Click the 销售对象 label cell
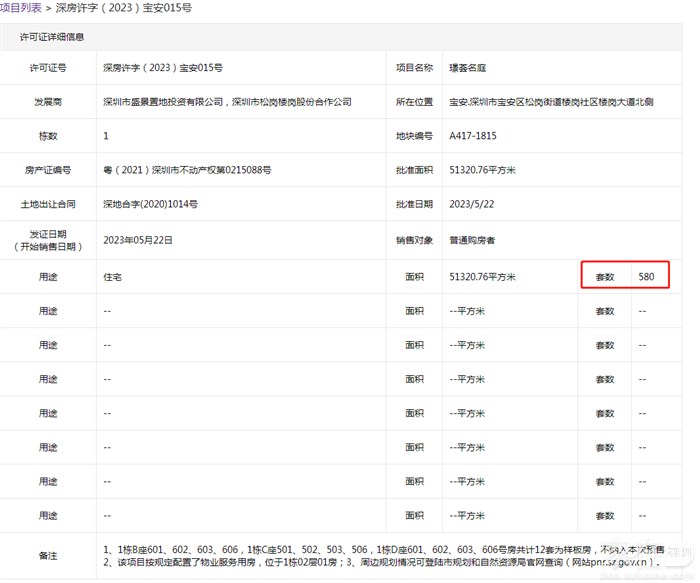 pos(414,241)
